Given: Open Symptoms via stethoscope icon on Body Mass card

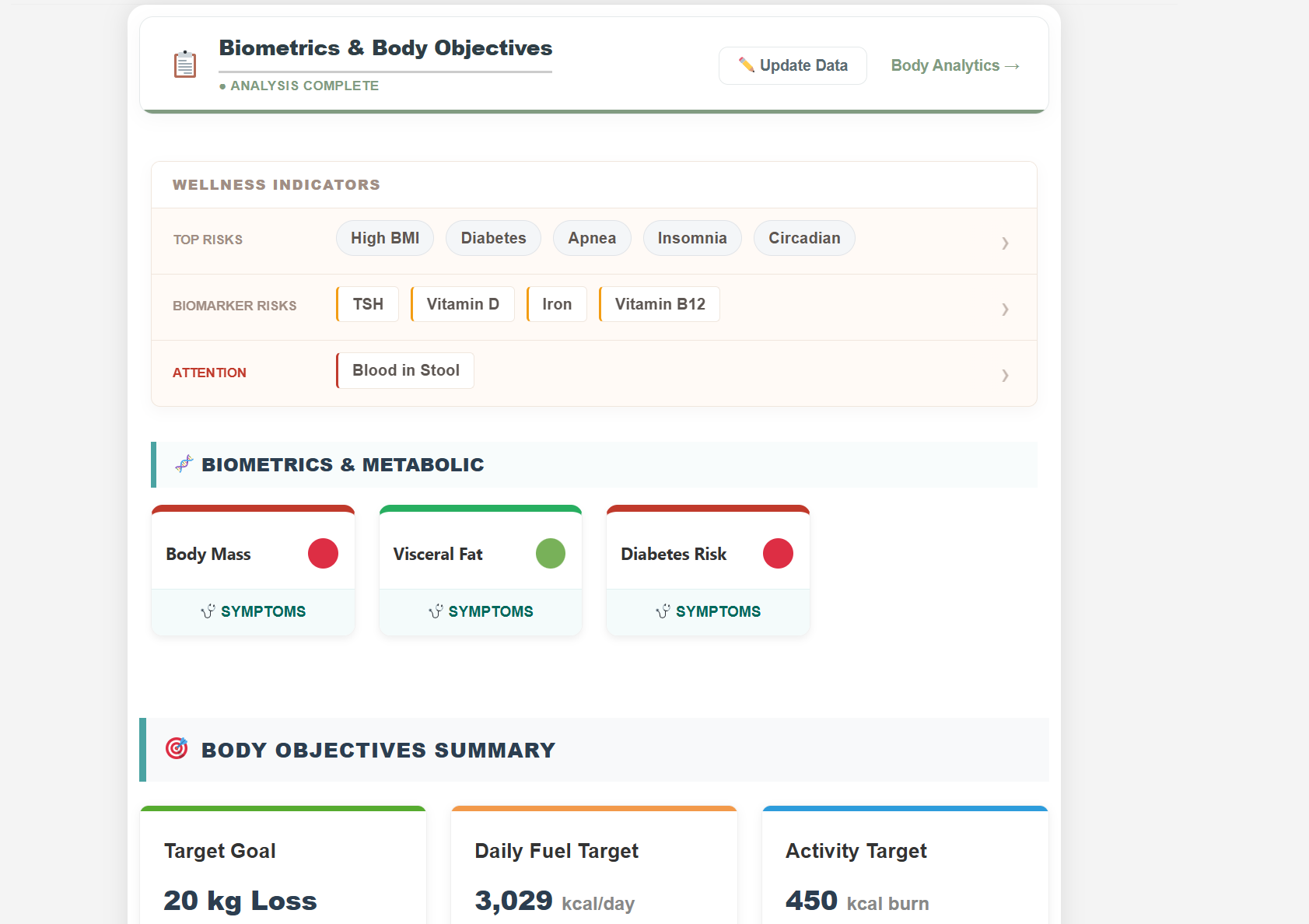Looking at the screenshot, I should (208, 611).
